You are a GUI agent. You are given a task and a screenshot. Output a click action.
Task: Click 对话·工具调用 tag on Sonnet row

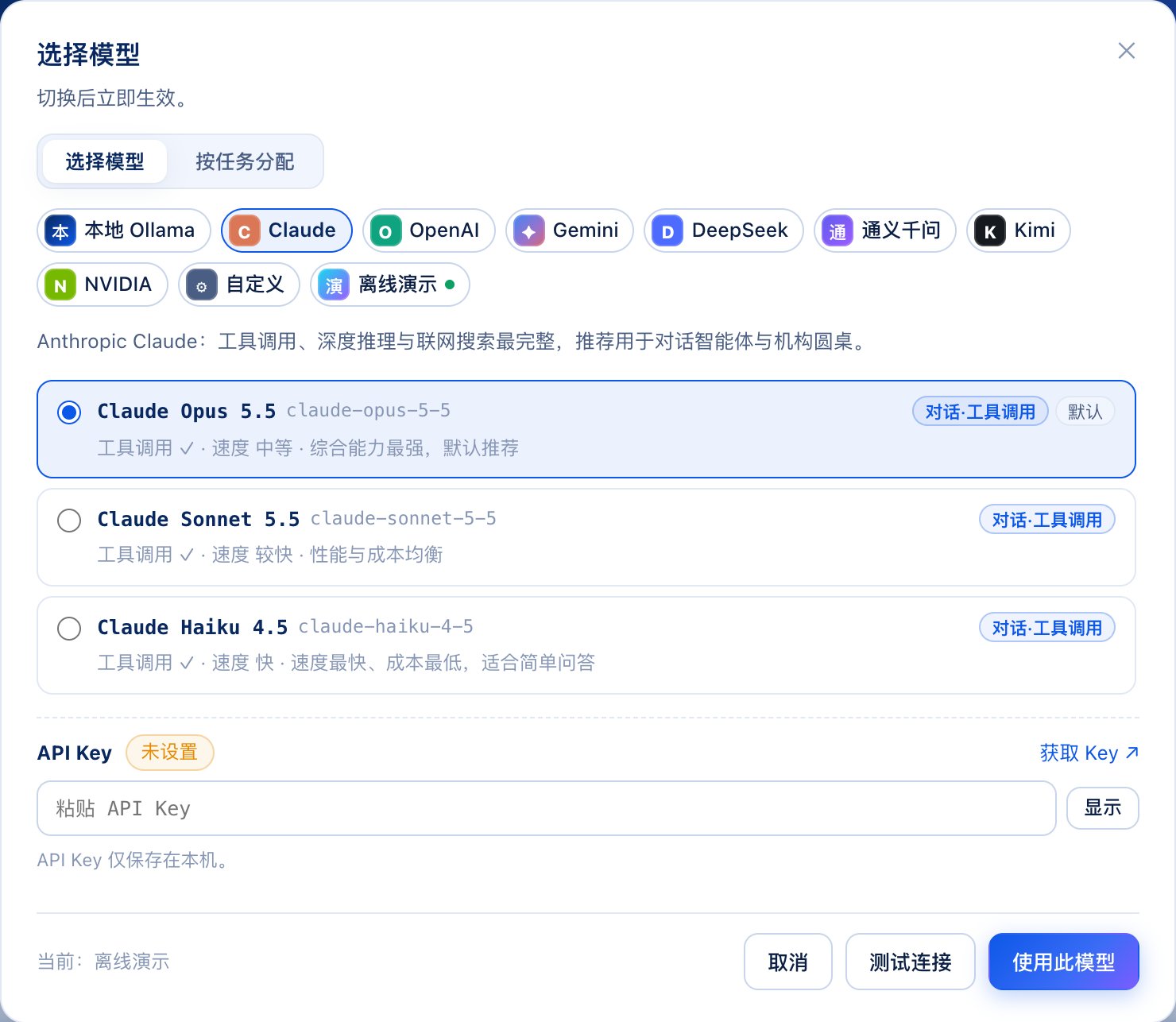(1047, 520)
